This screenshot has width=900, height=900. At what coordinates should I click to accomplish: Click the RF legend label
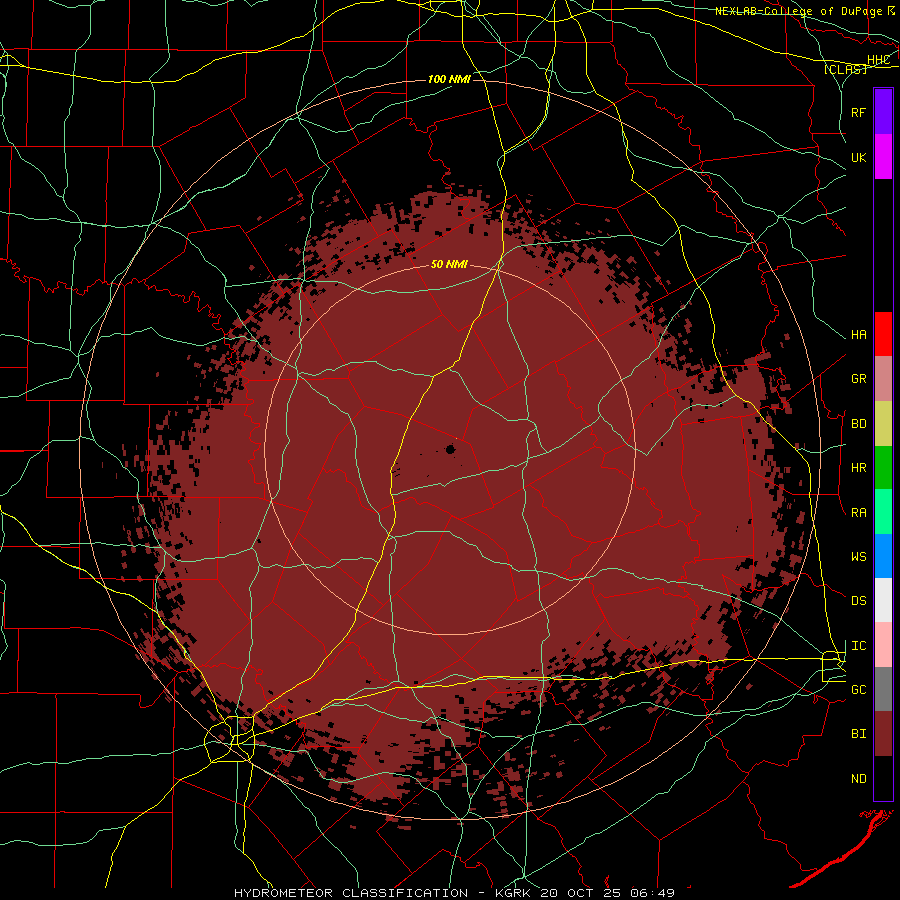tap(859, 112)
